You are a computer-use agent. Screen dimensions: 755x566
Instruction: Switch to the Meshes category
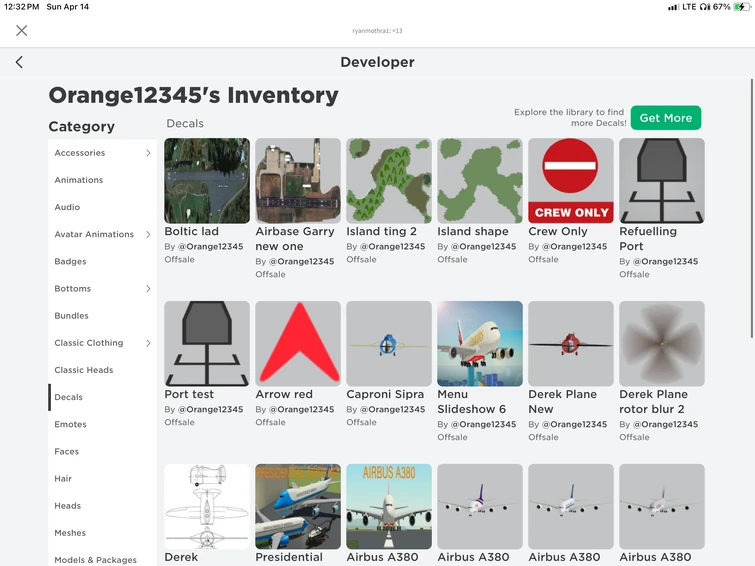70,533
